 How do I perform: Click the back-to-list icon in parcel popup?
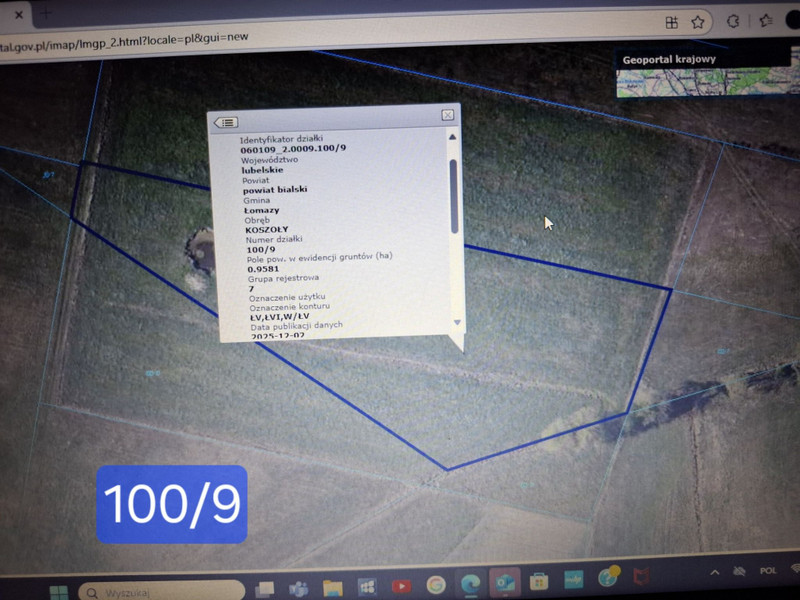(226, 122)
